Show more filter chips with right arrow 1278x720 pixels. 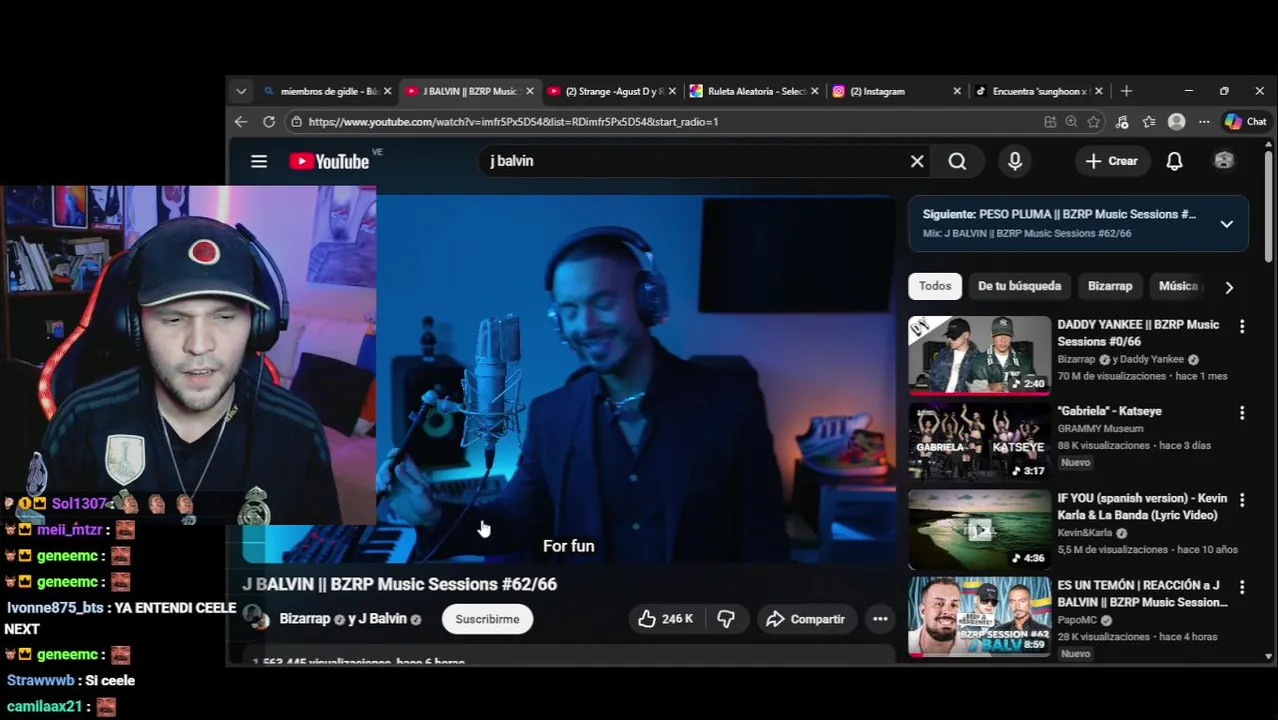click(x=1229, y=287)
